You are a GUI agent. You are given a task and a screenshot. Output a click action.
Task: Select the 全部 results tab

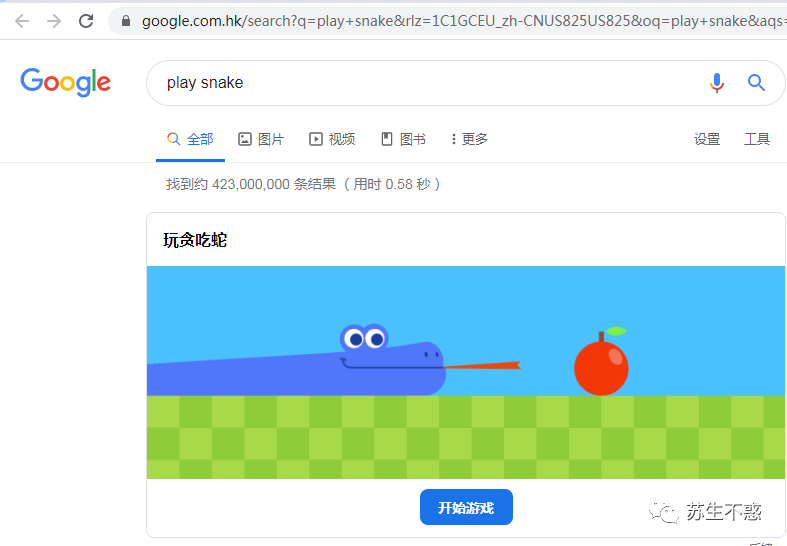(x=190, y=139)
